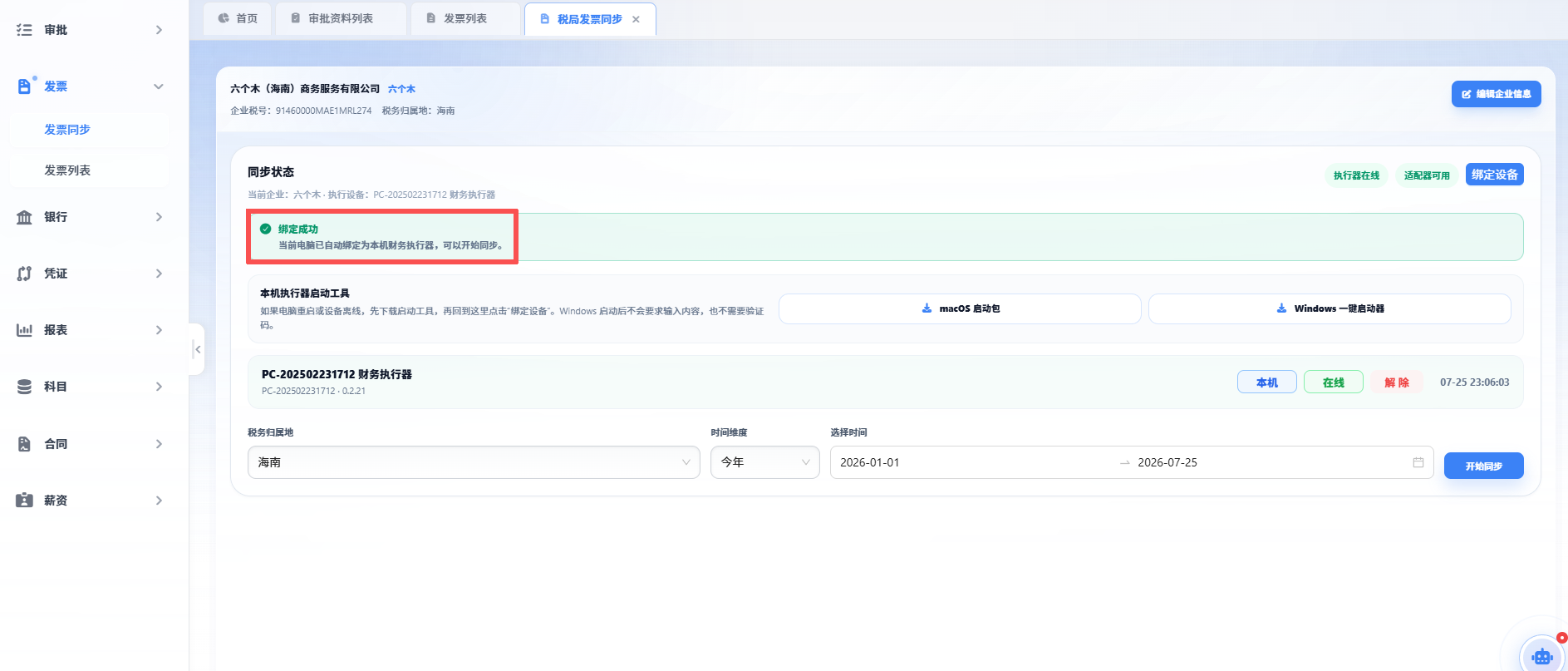Screen dimensions: 1568x671
Task: Switch to the 审批资料列表 tab
Action: point(341,18)
